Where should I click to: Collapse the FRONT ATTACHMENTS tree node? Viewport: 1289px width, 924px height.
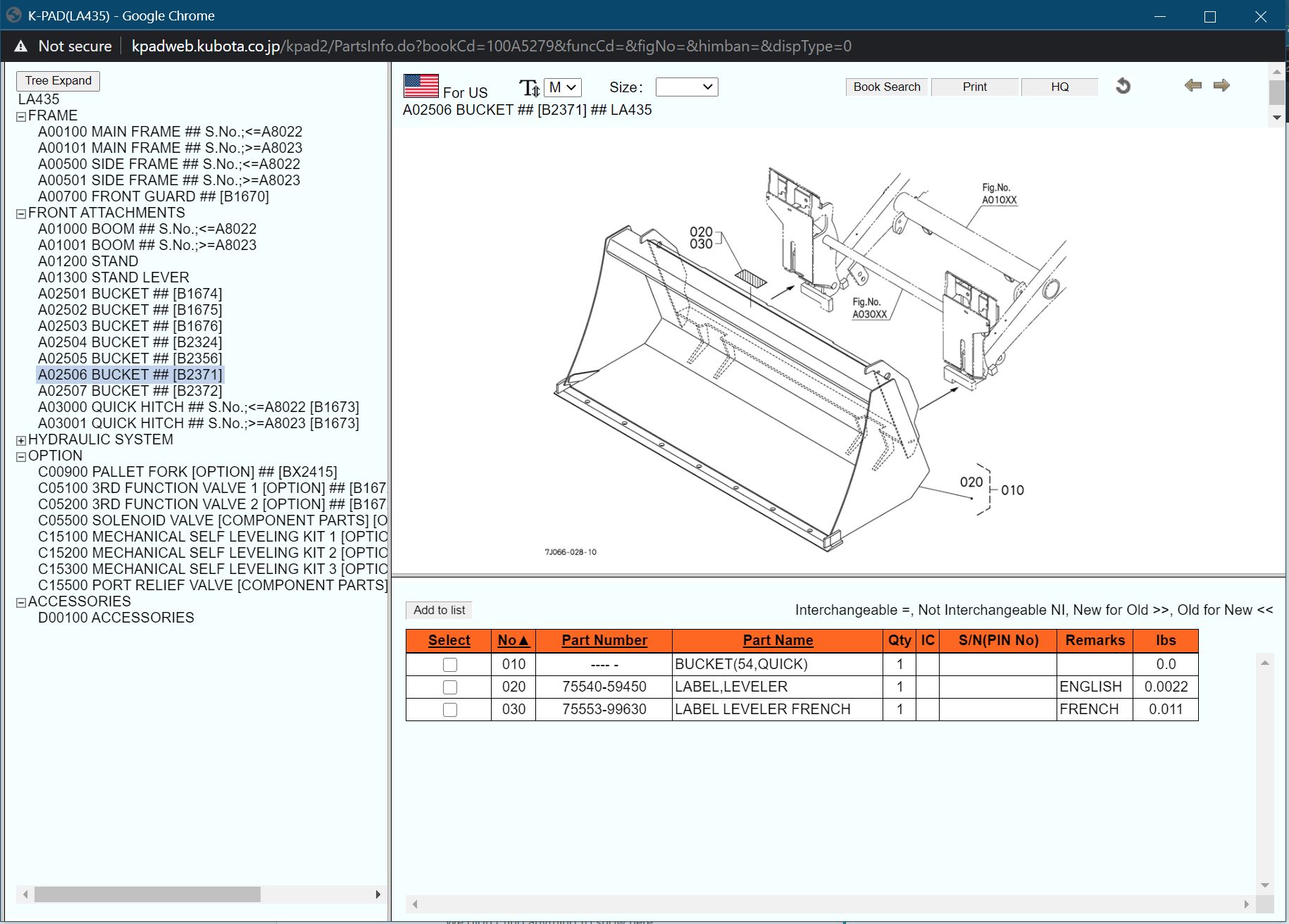pyautogui.click(x=21, y=214)
